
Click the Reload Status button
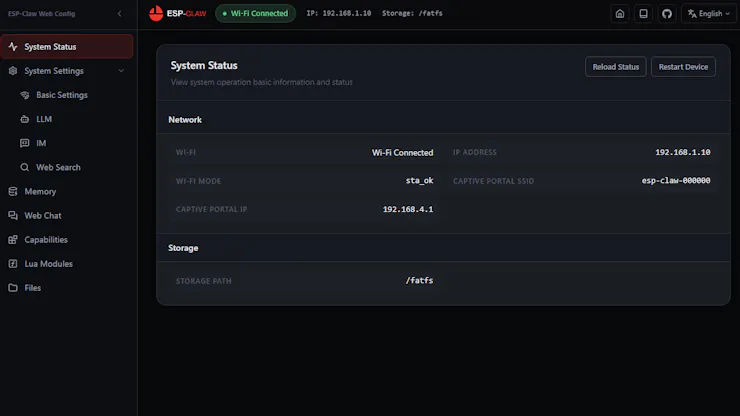point(615,67)
